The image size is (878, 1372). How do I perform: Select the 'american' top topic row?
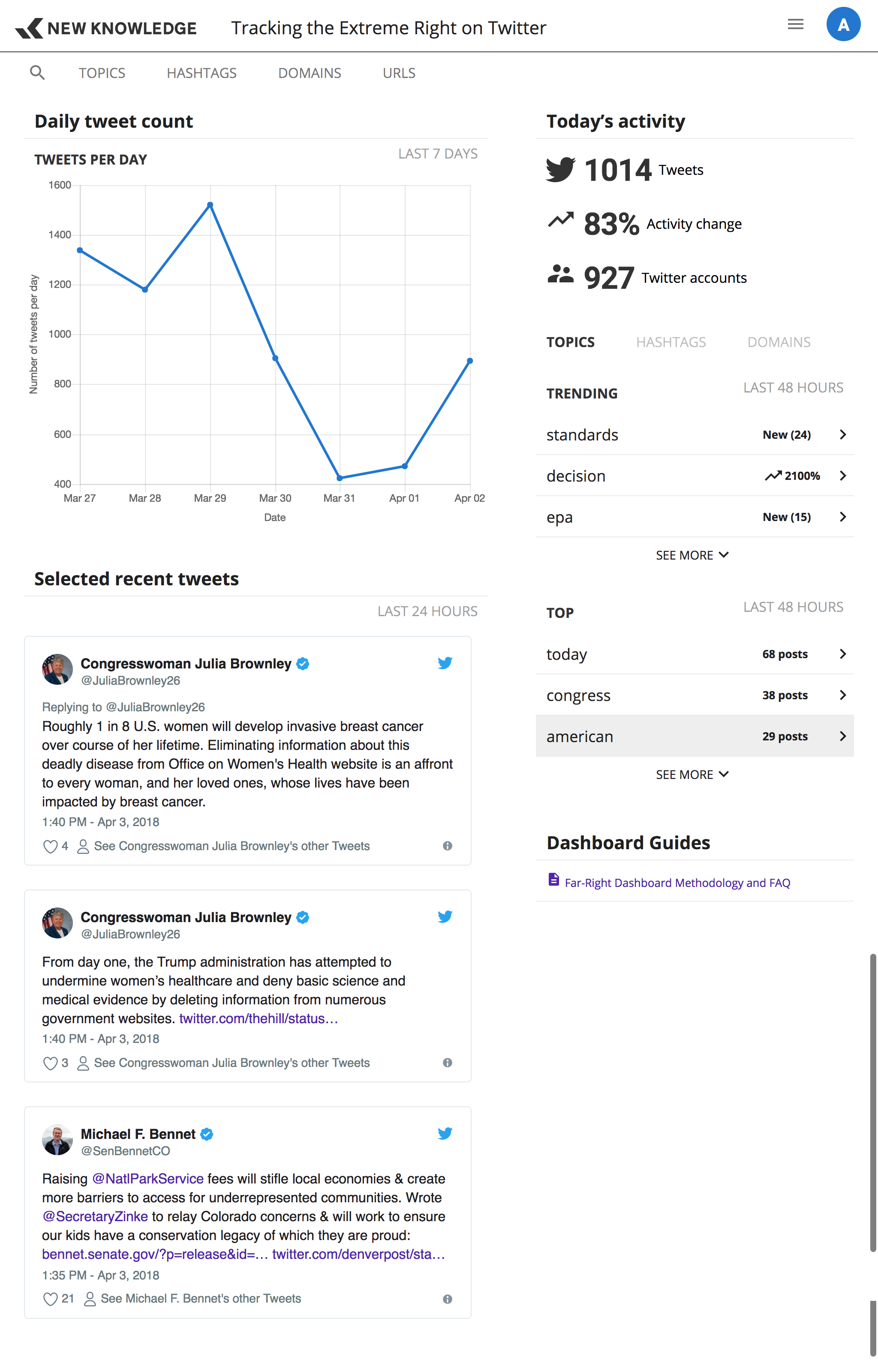click(x=694, y=736)
